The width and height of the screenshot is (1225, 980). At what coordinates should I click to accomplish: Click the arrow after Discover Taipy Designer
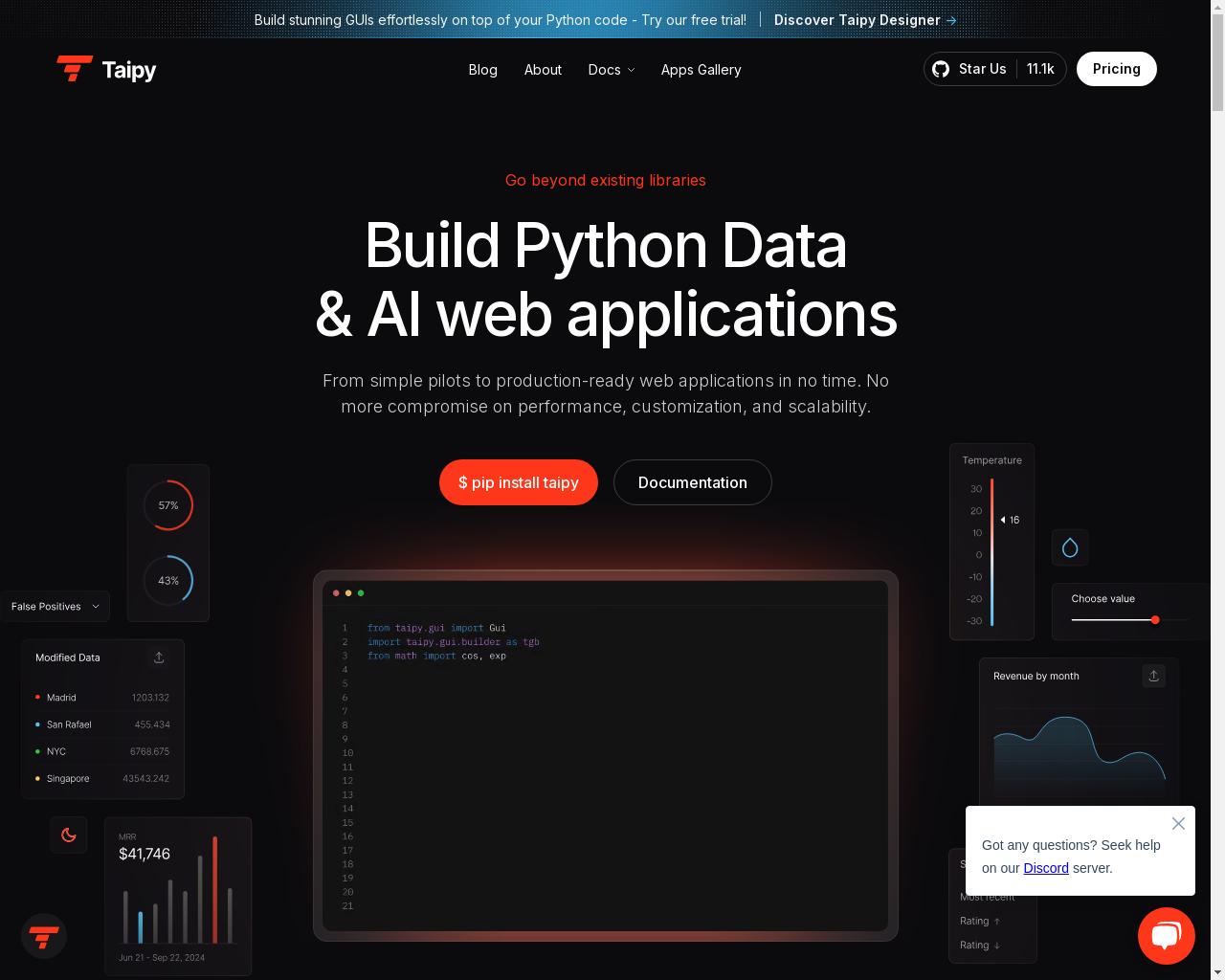[951, 20]
